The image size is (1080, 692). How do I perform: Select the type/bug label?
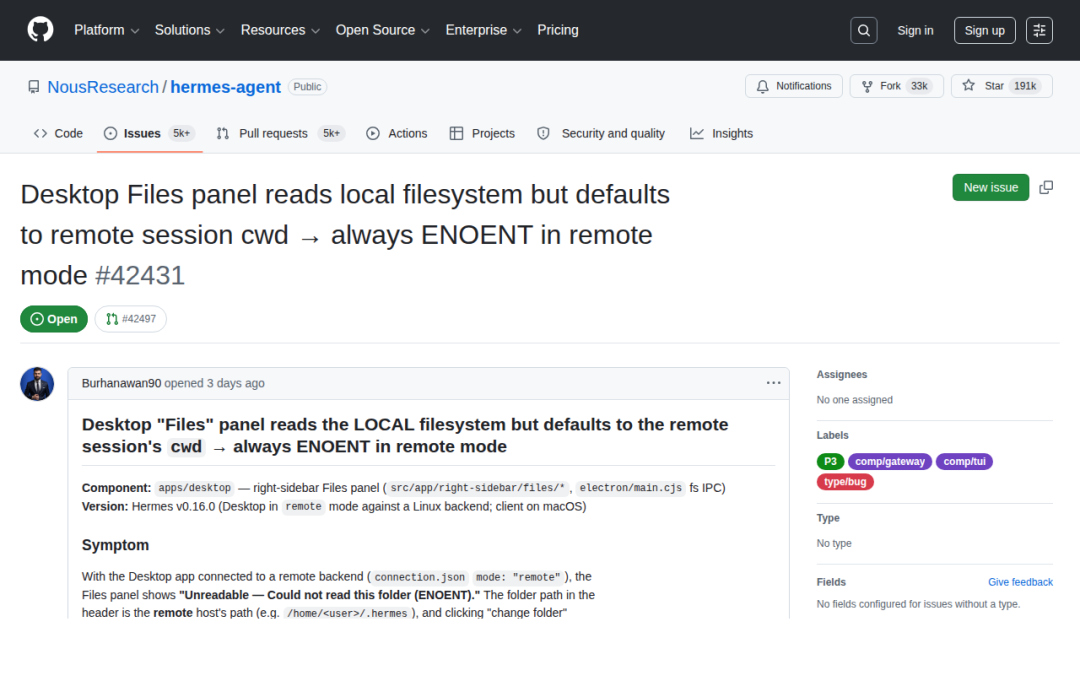point(845,482)
